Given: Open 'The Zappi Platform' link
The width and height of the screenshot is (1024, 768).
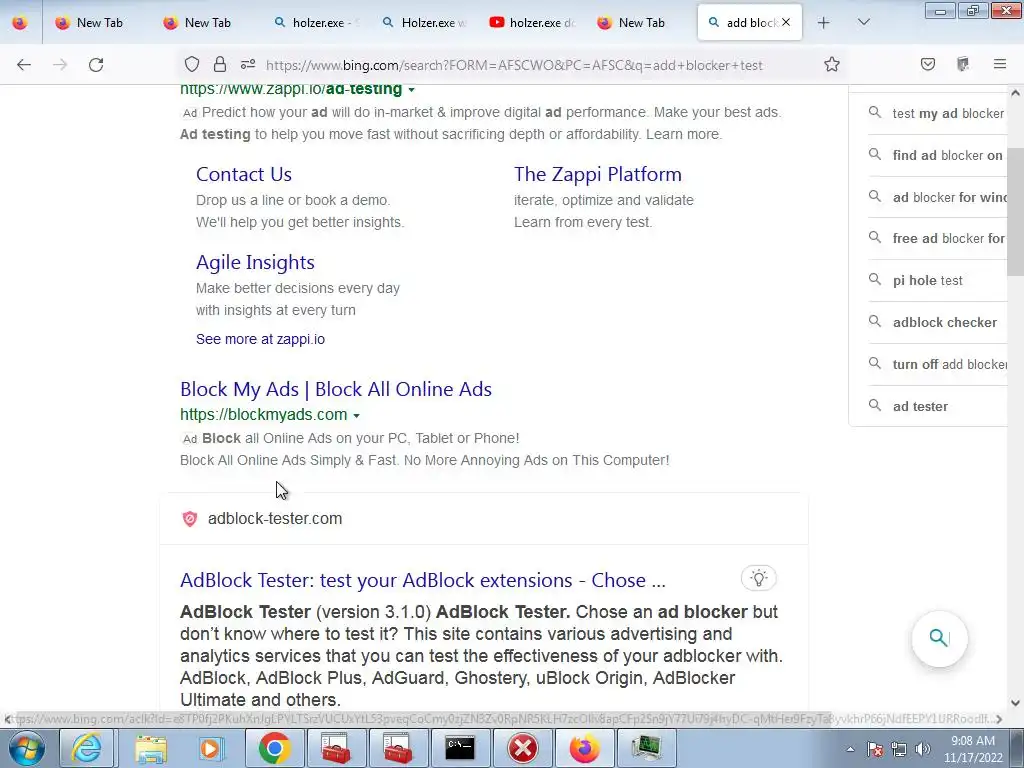Looking at the screenshot, I should (x=598, y=174).
